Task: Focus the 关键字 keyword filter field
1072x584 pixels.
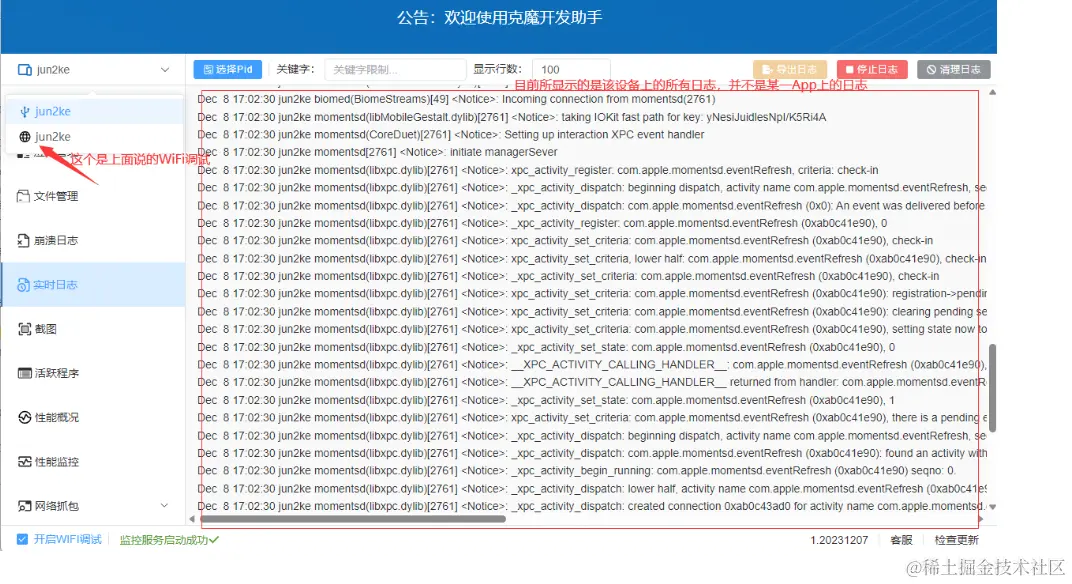Action: click(x=395, y=70)
